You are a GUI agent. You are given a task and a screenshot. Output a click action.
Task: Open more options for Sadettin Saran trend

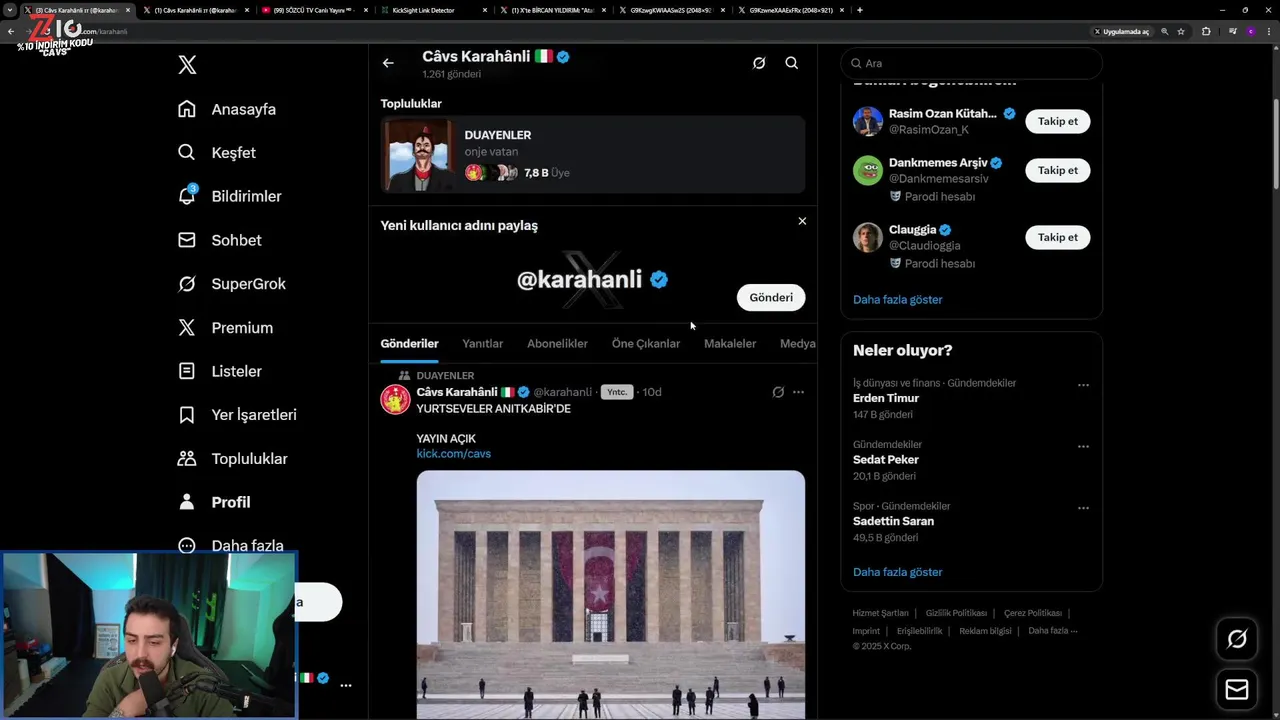tap(1083, 508)
